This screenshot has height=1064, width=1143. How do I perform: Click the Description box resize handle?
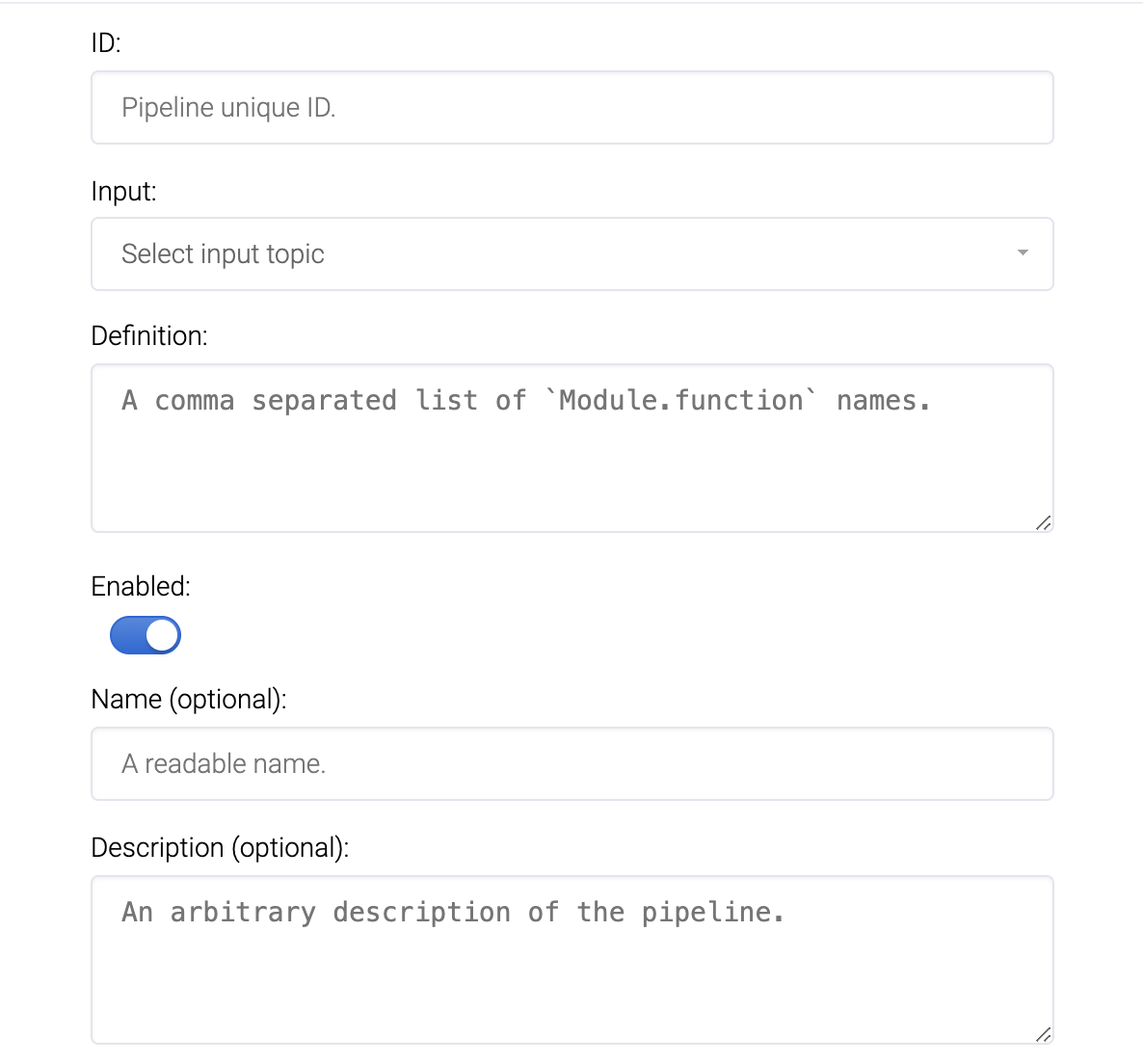(x=1043, y=1034)
